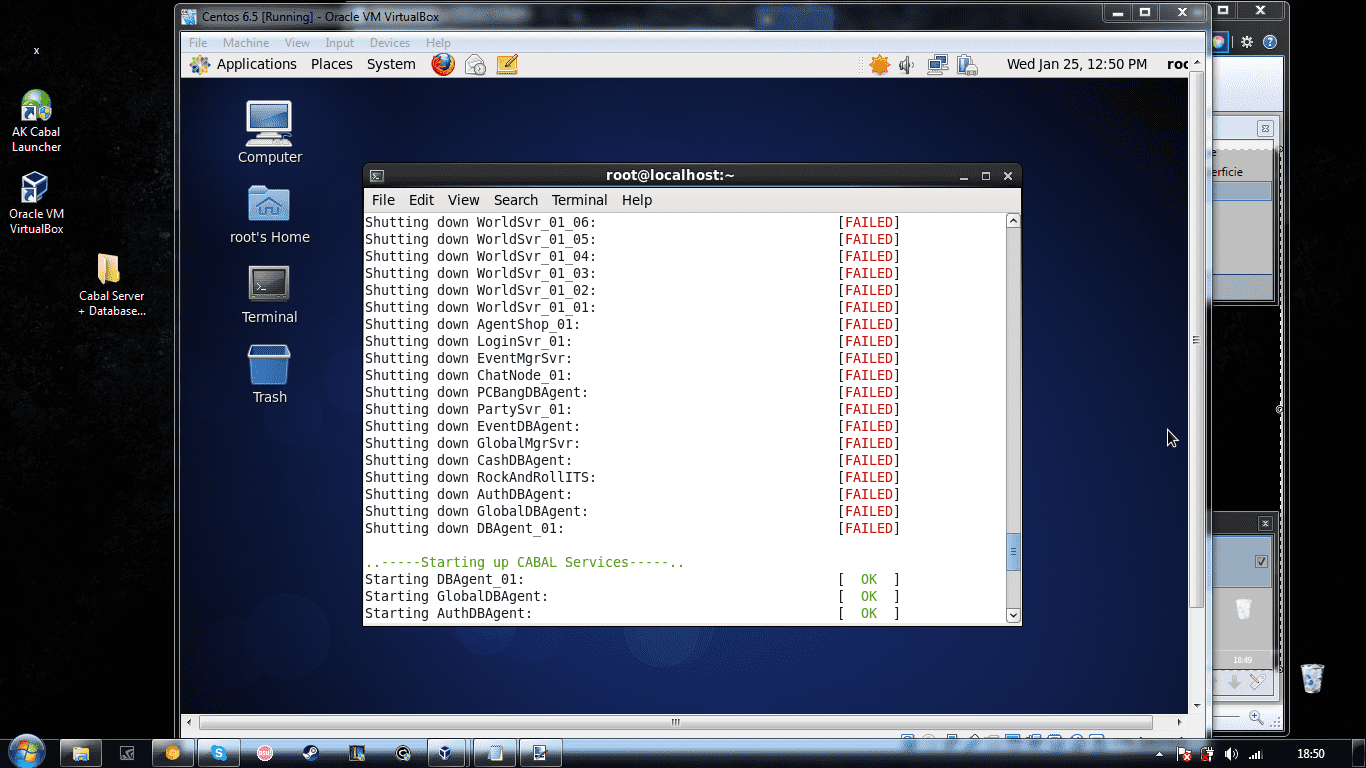Click 'Starting up CABAL Services' green text

coord(525,562)
